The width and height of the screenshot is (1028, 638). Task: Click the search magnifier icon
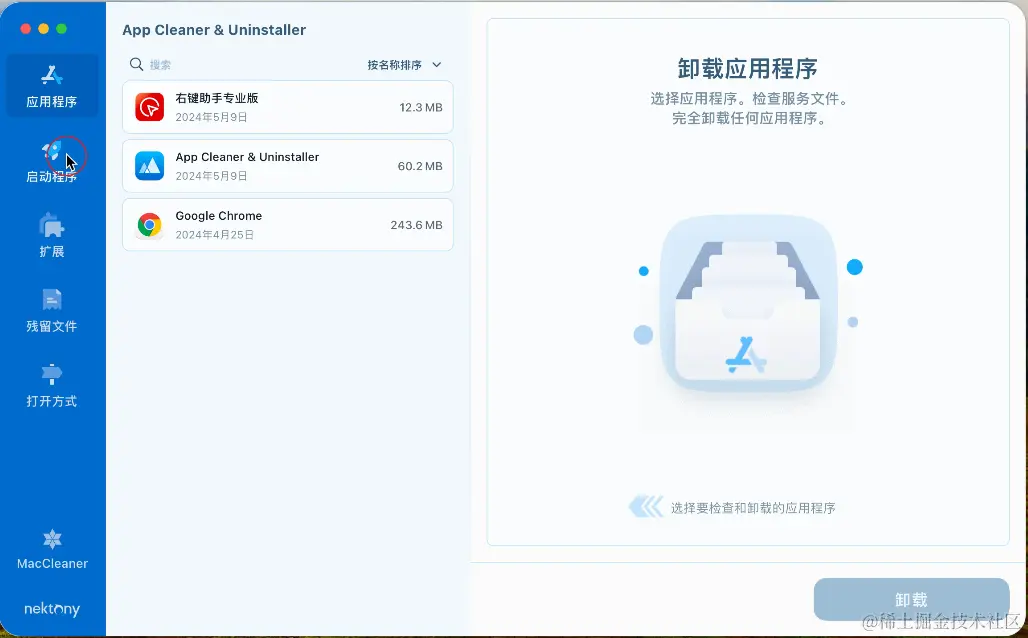click(136, 64)
